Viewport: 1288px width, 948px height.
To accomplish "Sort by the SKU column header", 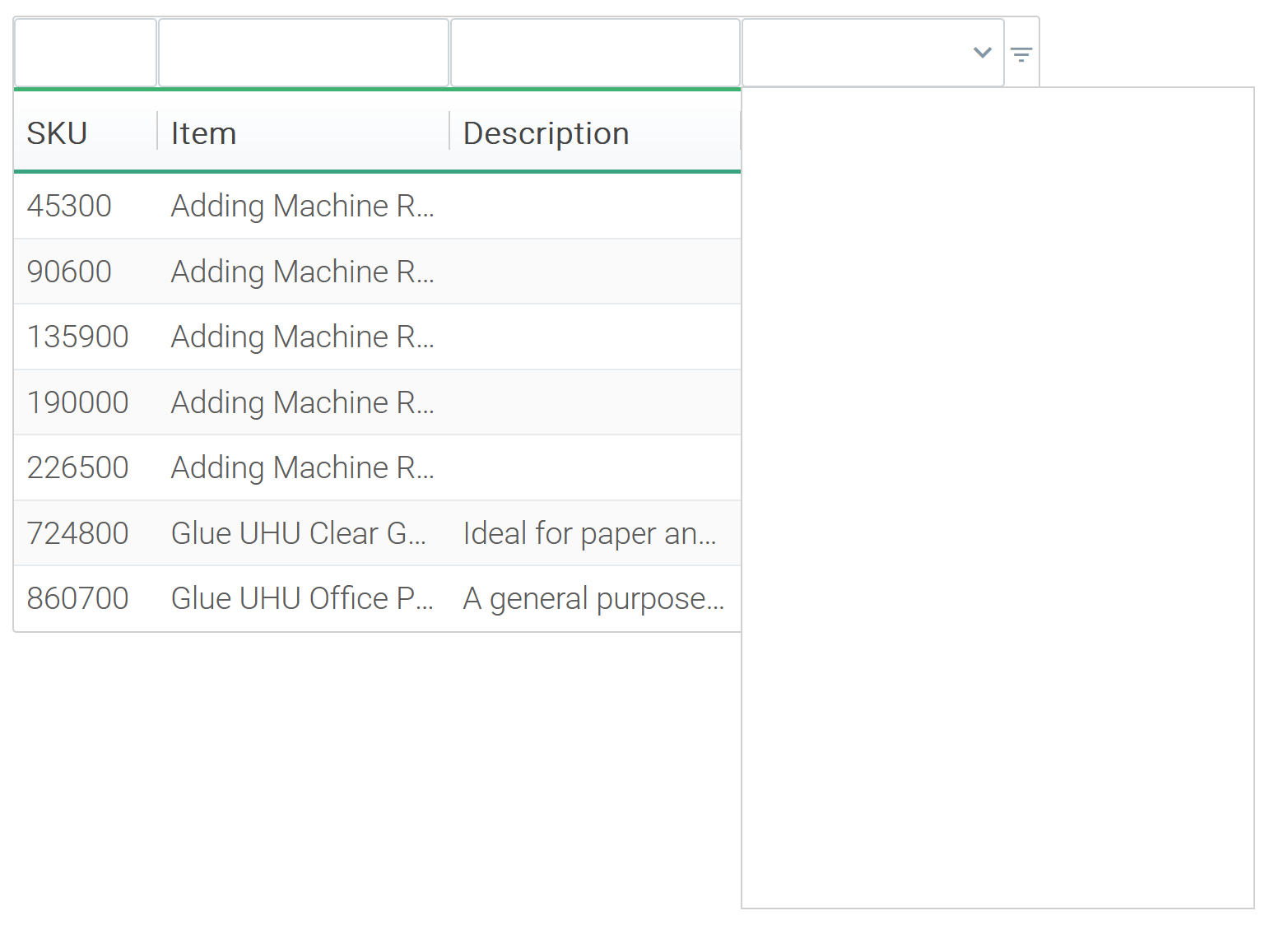I will (x=58, y=133).
